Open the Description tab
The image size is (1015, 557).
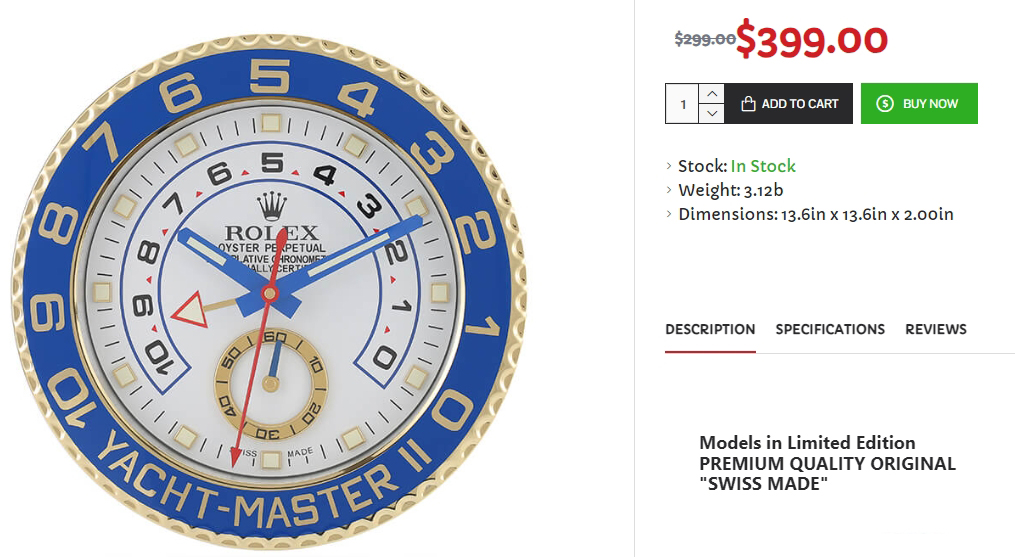(x=710, y=330)
